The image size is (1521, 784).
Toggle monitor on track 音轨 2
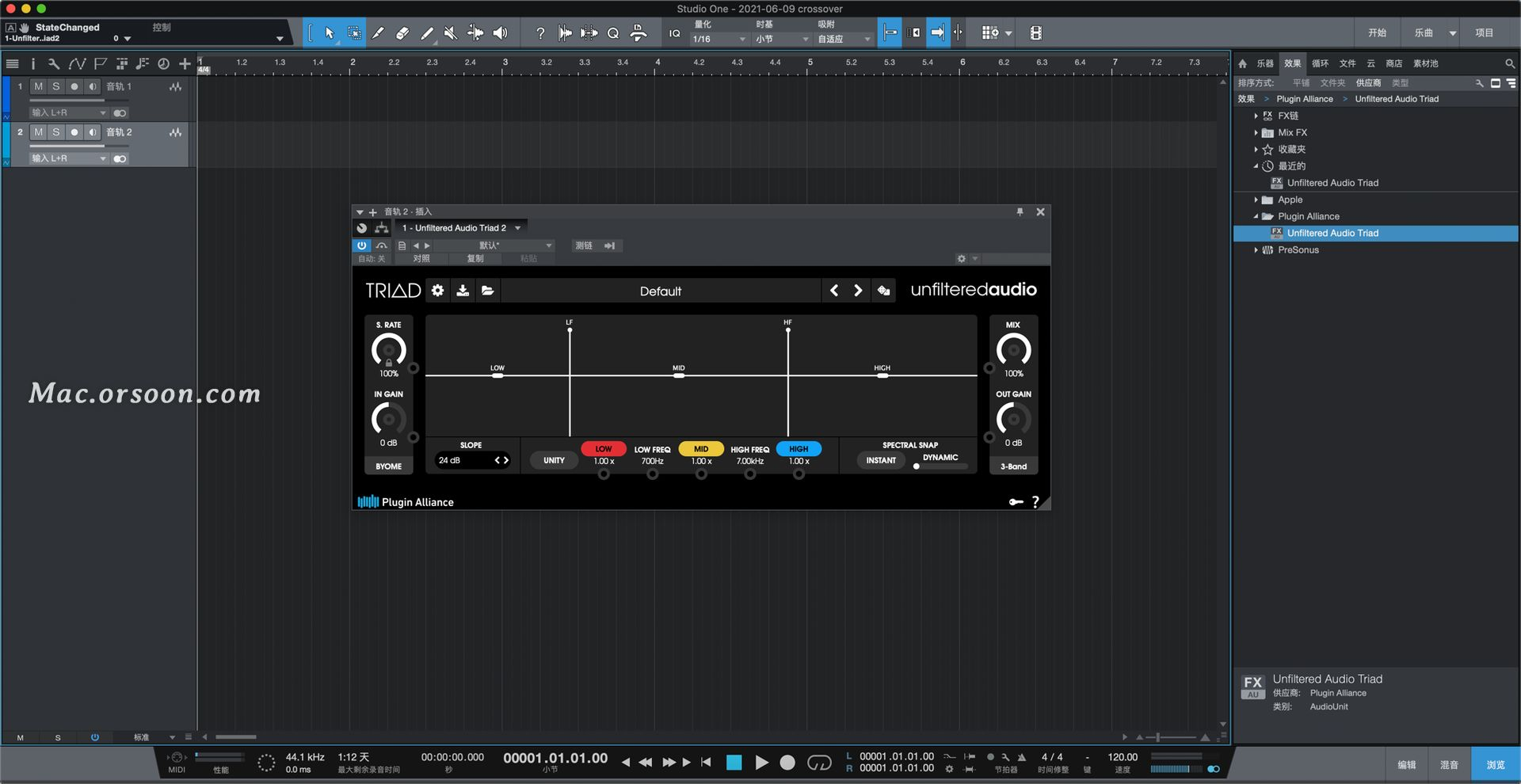point(93,132)
